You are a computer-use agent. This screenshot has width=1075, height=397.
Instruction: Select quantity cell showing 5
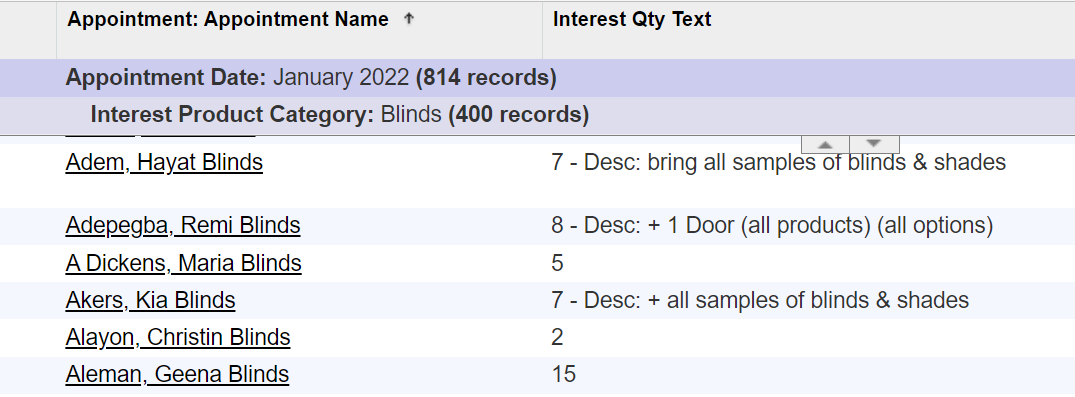tap(557, 263)
